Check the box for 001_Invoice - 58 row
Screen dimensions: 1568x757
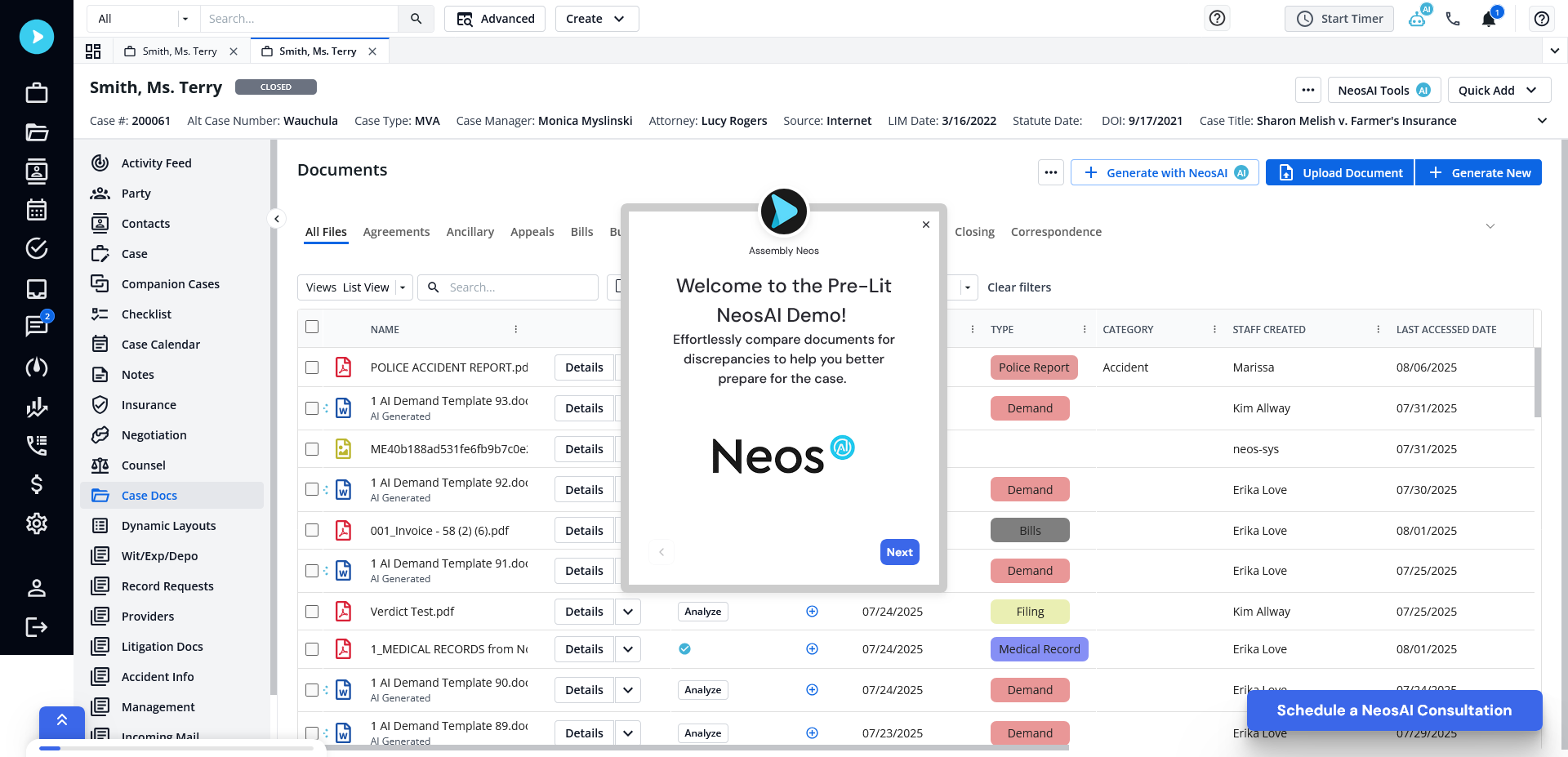tap(312, 530)
